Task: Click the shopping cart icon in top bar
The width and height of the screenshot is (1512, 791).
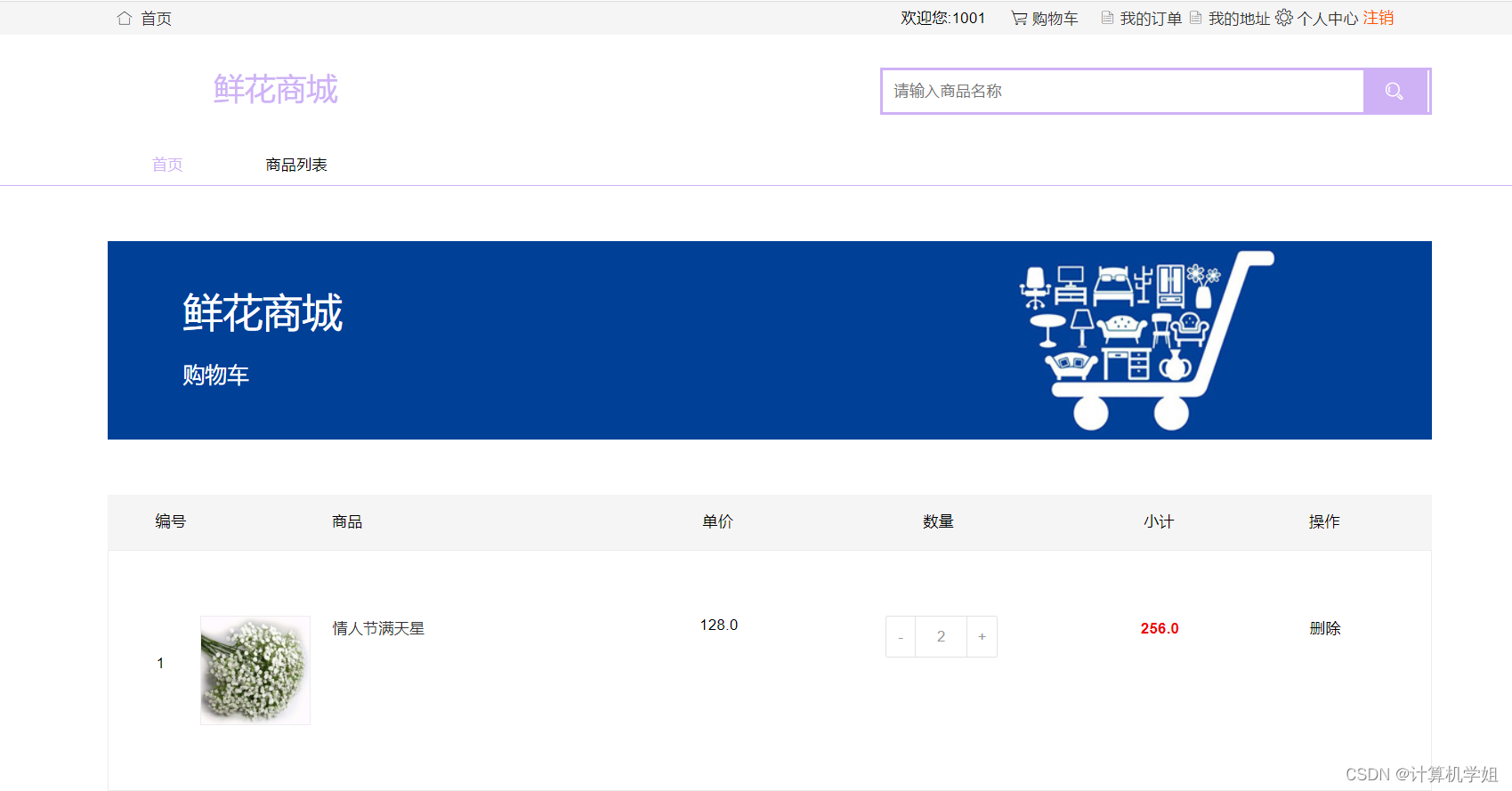Action: 1019,18
